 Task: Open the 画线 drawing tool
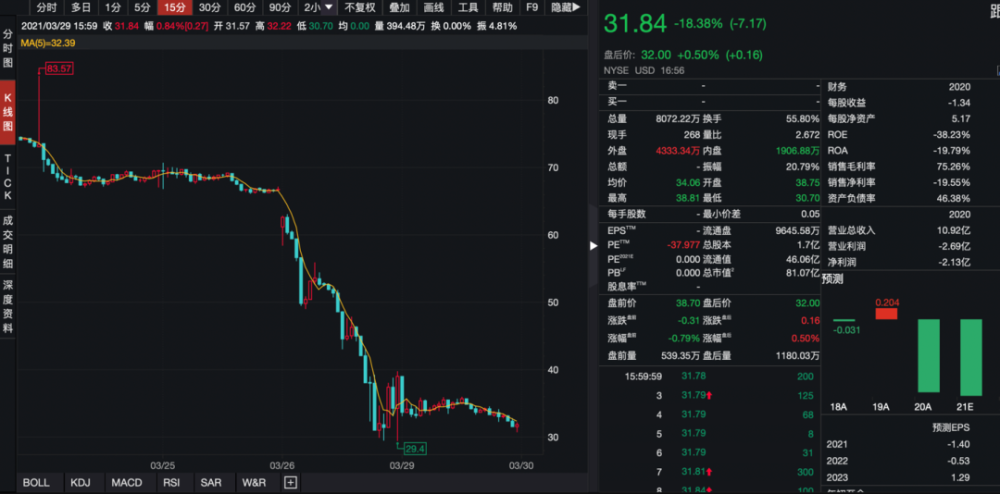click(434, 8)
